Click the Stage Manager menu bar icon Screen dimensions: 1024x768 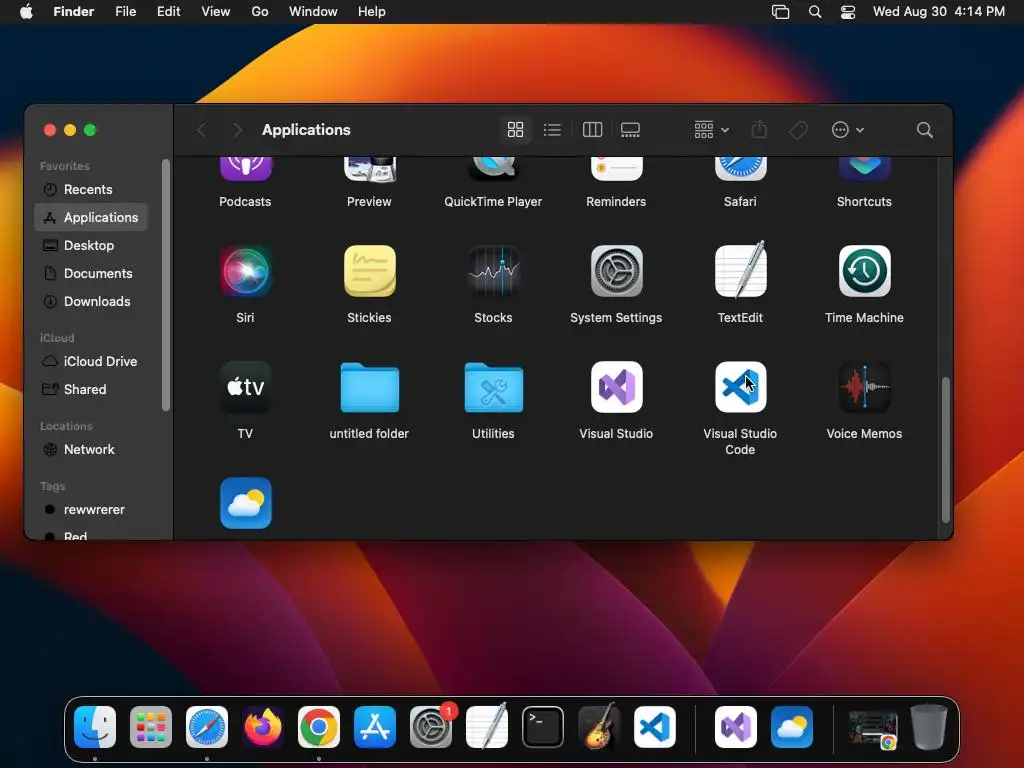coord(780,12)
